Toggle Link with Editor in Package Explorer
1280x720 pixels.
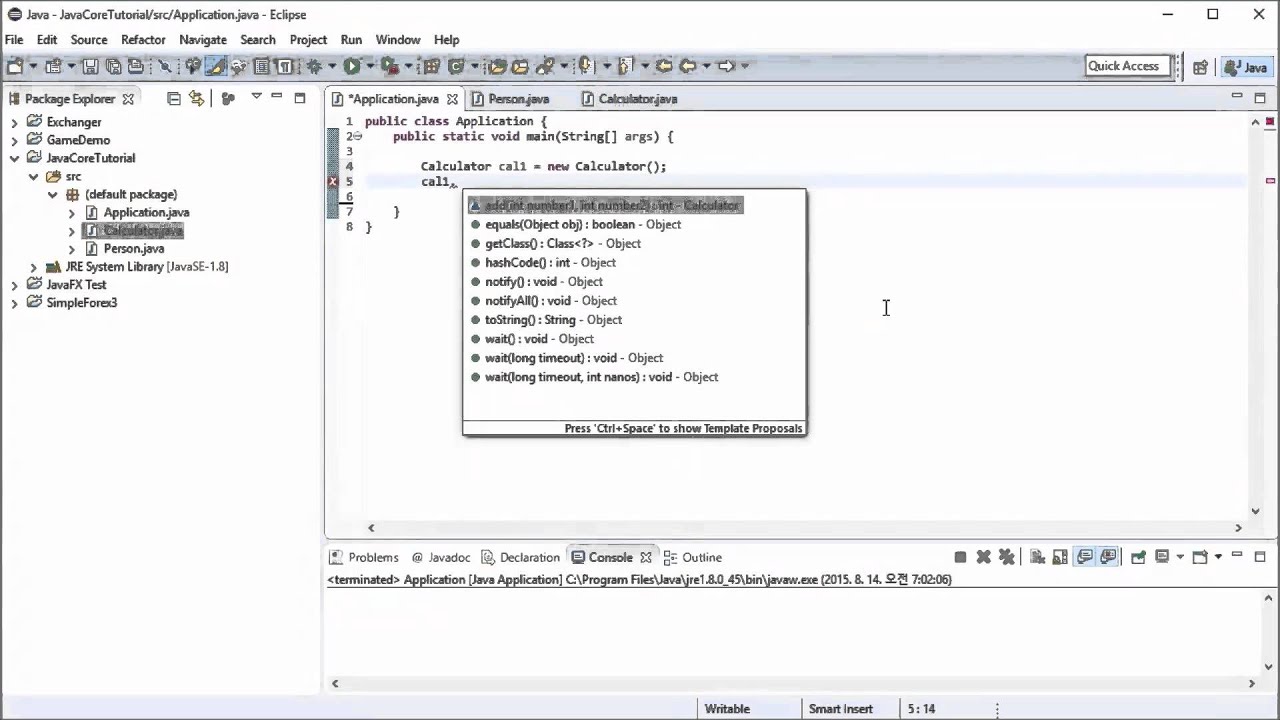point(196,98)
